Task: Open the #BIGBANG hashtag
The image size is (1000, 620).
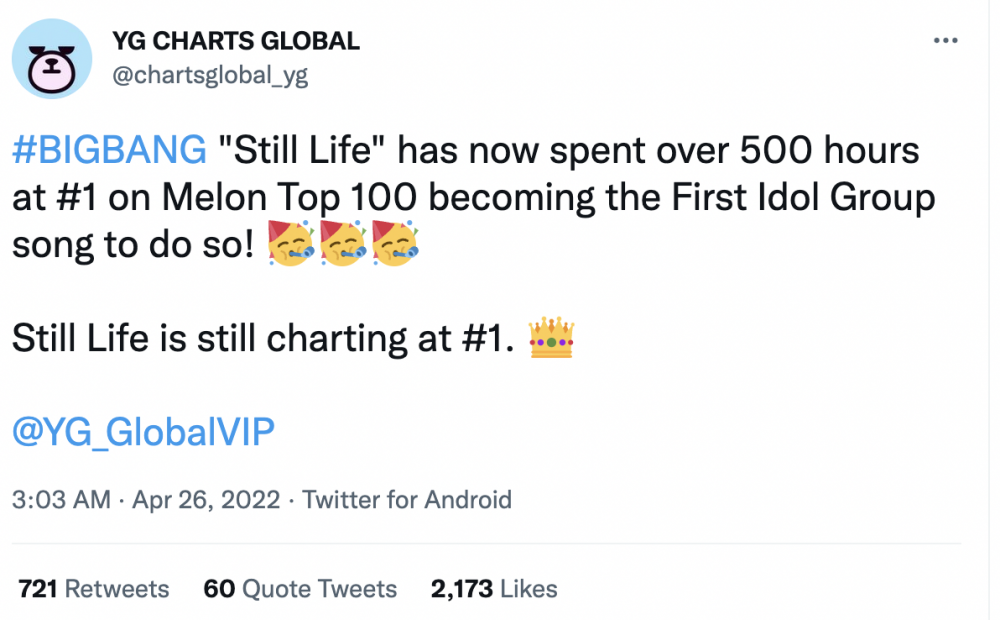Action: pos(107,152)
